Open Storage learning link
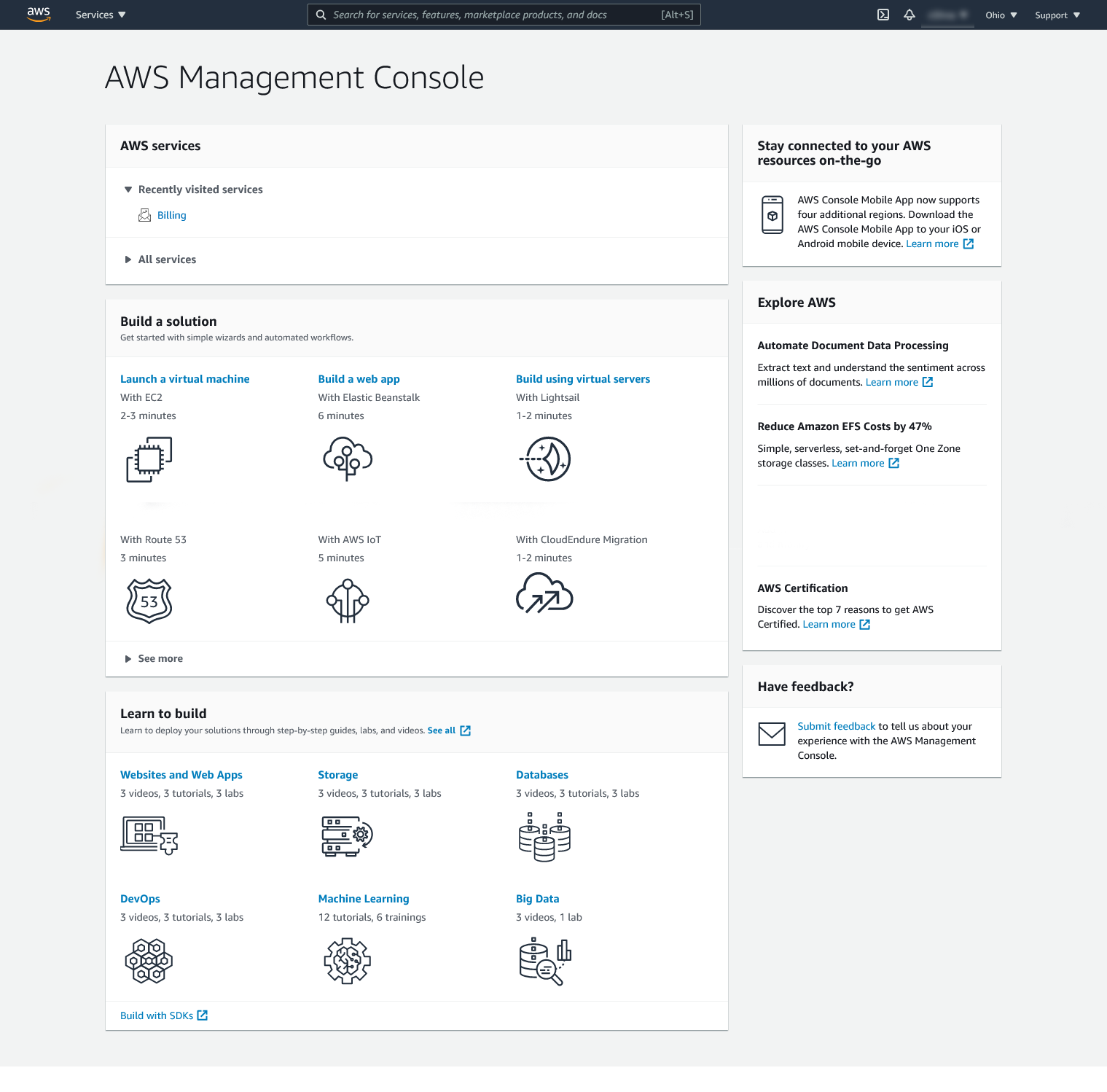The width and height of the screenshot is (1107, 1092). tap(338, 775)
